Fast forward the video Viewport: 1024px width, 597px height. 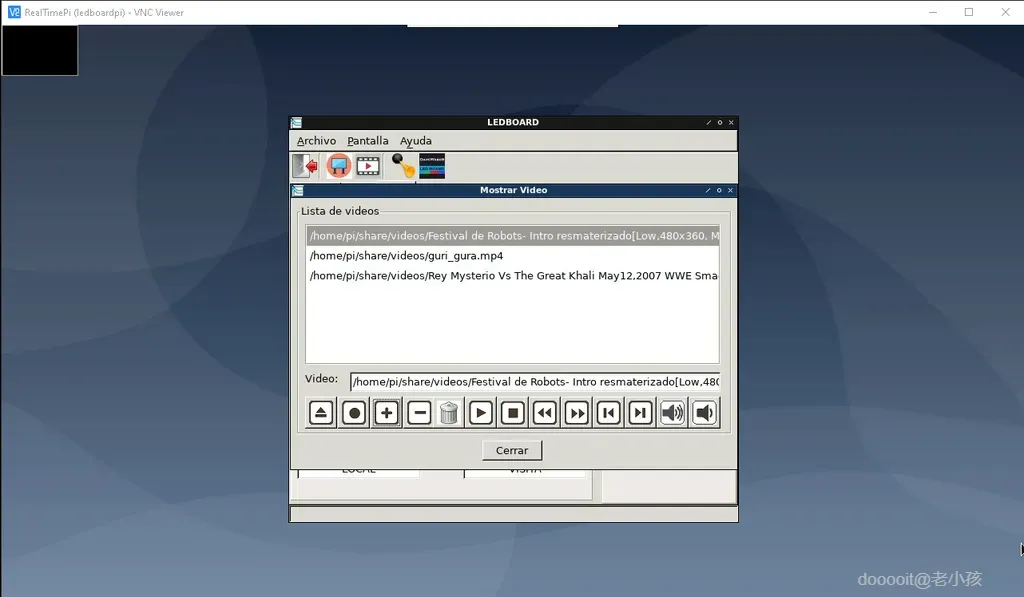pos(577,413)
